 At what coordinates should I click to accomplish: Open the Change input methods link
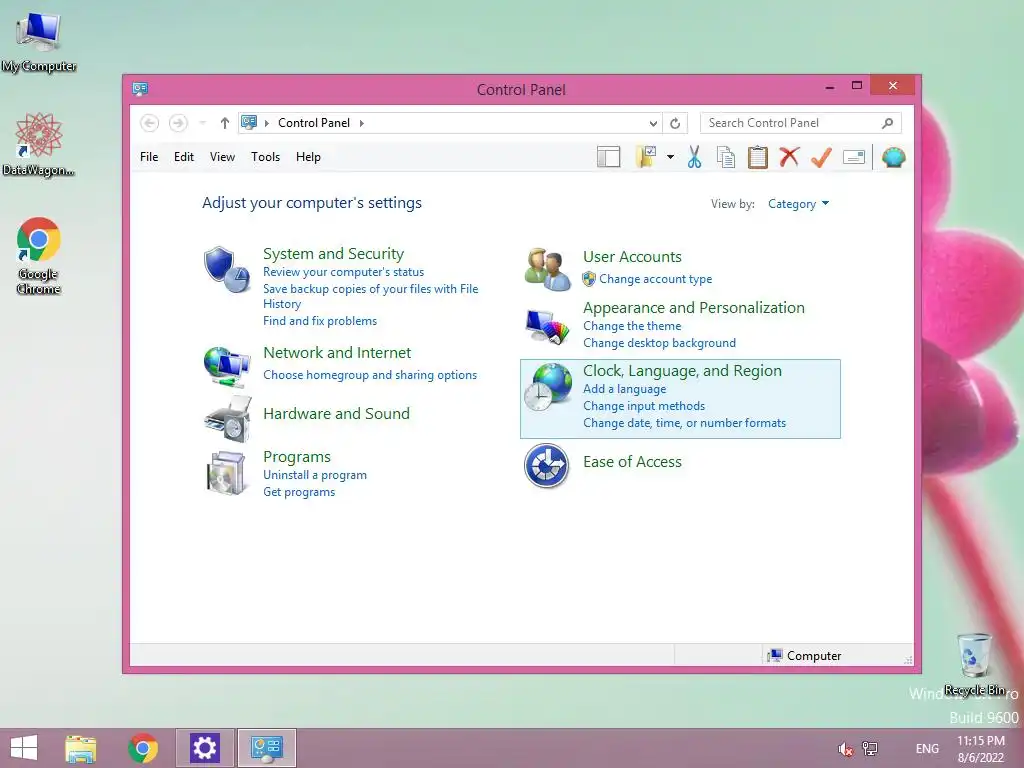click(644, 406)
